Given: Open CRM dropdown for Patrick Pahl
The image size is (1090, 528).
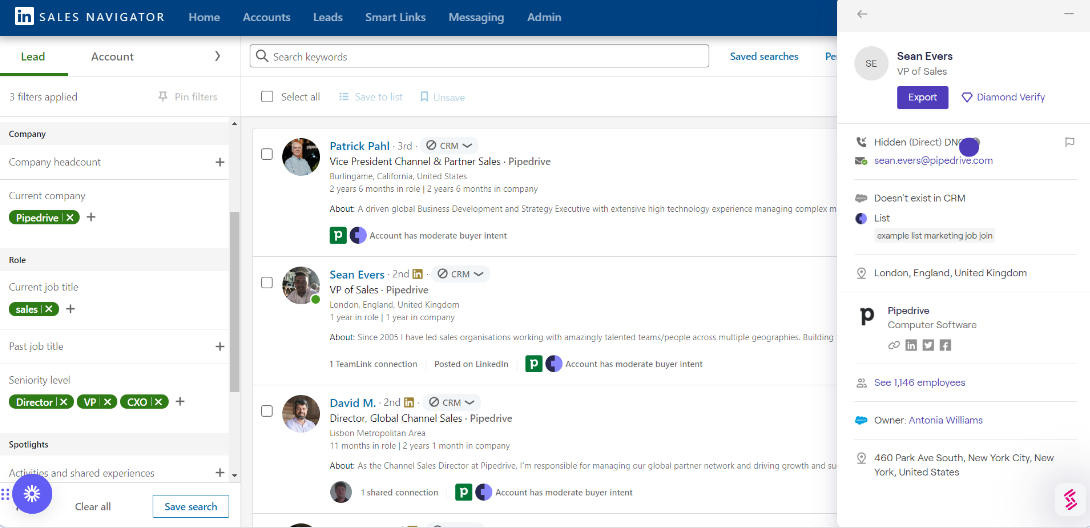Looking at the screenshot, I should pos(449,146).
